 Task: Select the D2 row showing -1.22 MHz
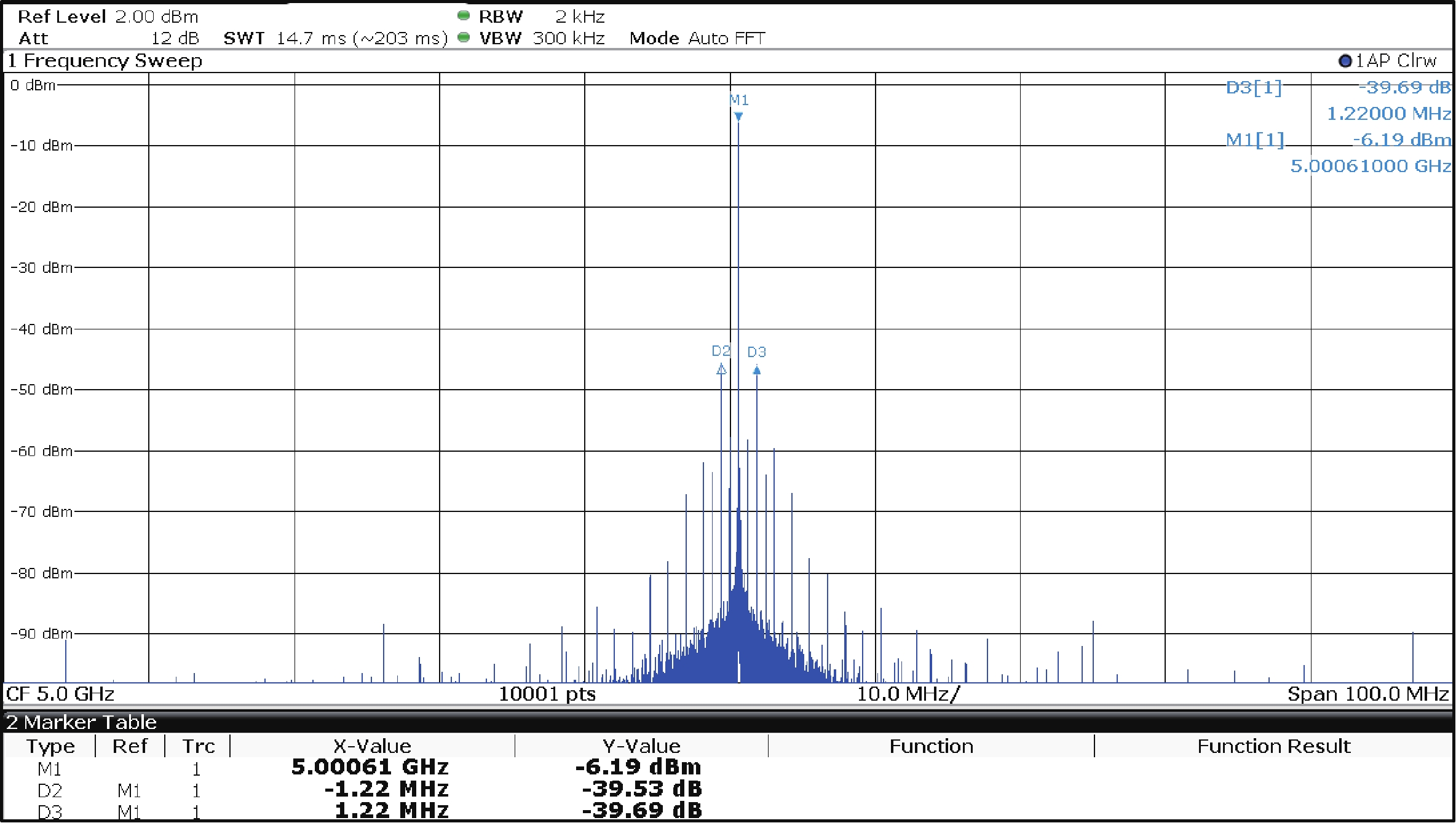coord(386,789)
